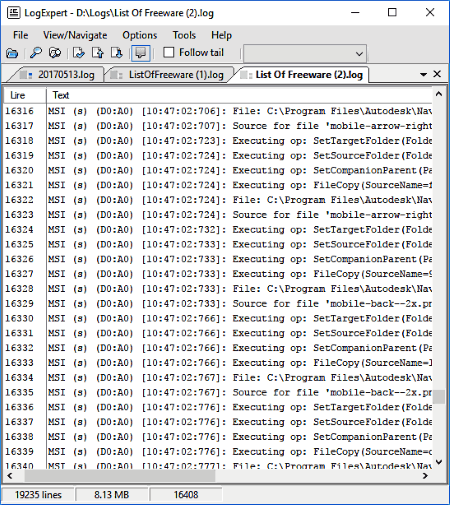Select log line 16331
Image resolution: width=450 pixels, height=505 pixels.
tap(218, 333)
